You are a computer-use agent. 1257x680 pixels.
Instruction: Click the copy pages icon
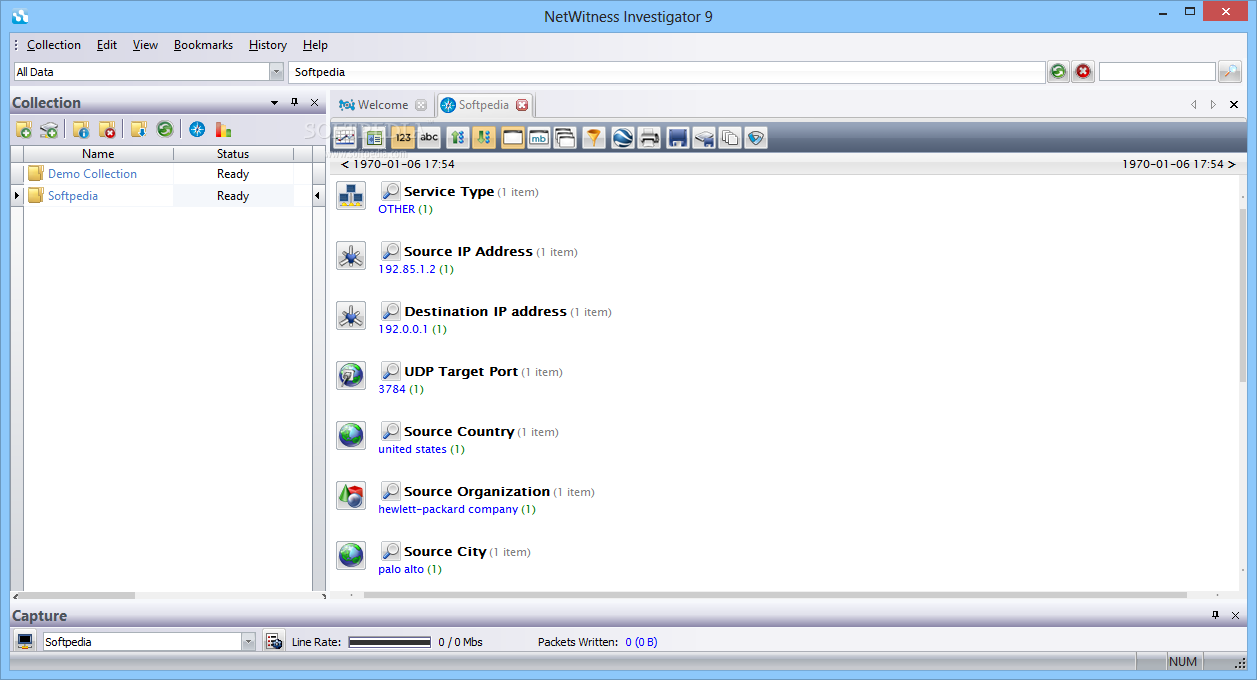[730, 138]
